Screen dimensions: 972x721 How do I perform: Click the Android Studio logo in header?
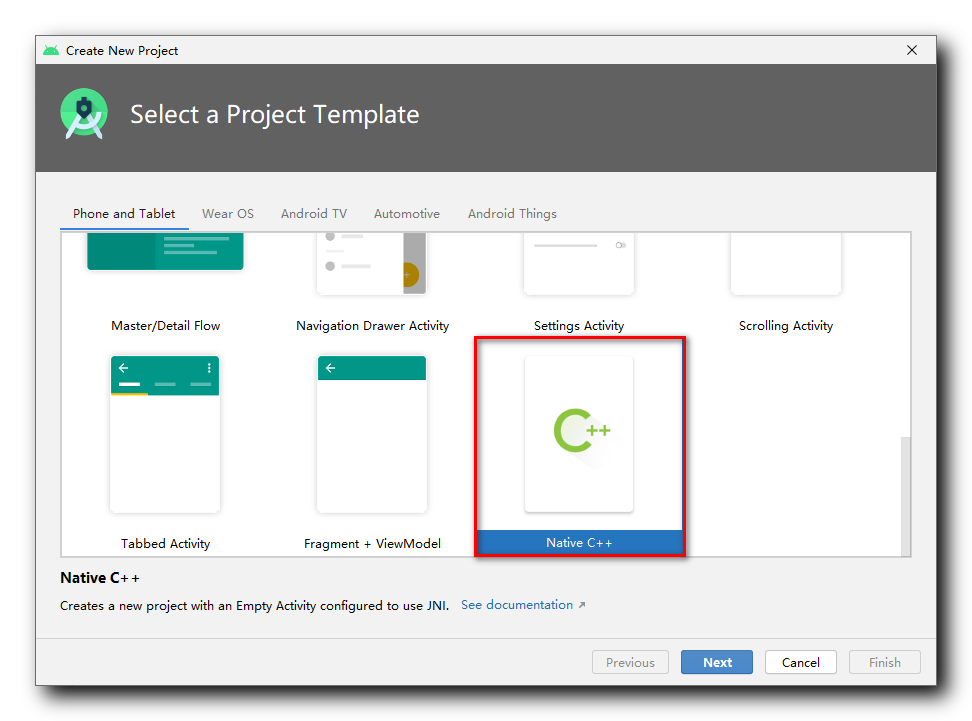click(x=84, y=113)
